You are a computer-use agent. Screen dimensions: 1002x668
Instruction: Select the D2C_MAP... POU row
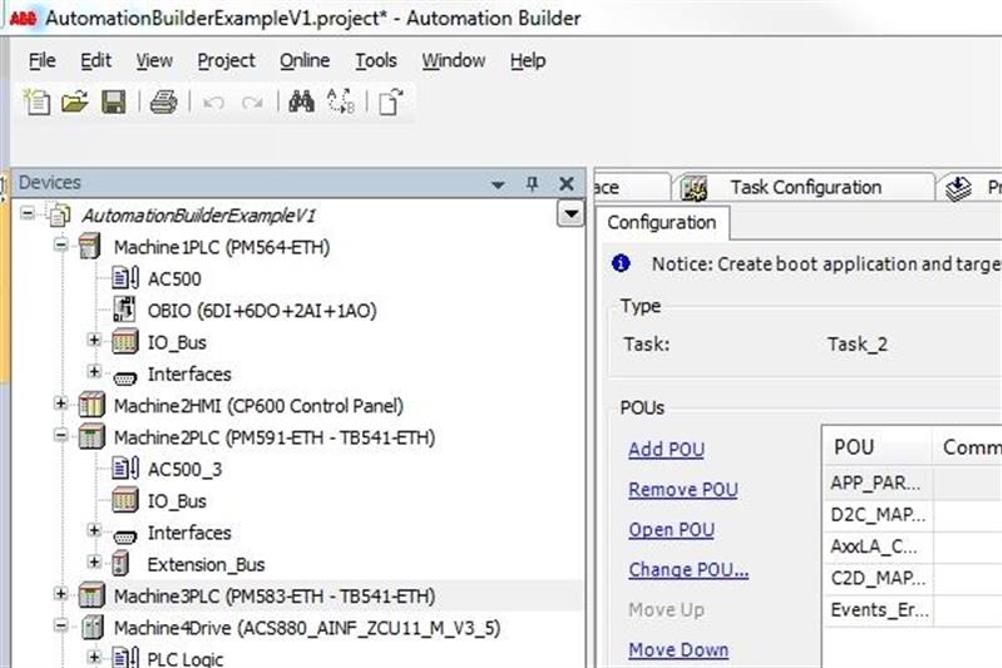(x=913, y=515)
